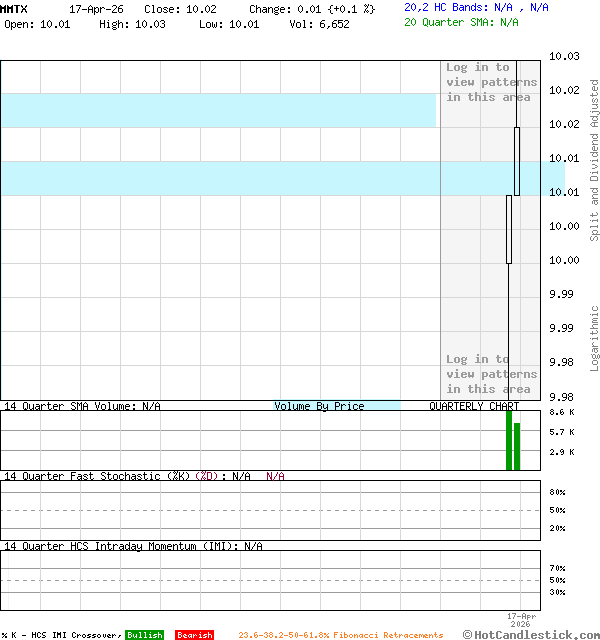
Task: Click the lower candlestick body near 10.00
Action: [x=509, y=229]
